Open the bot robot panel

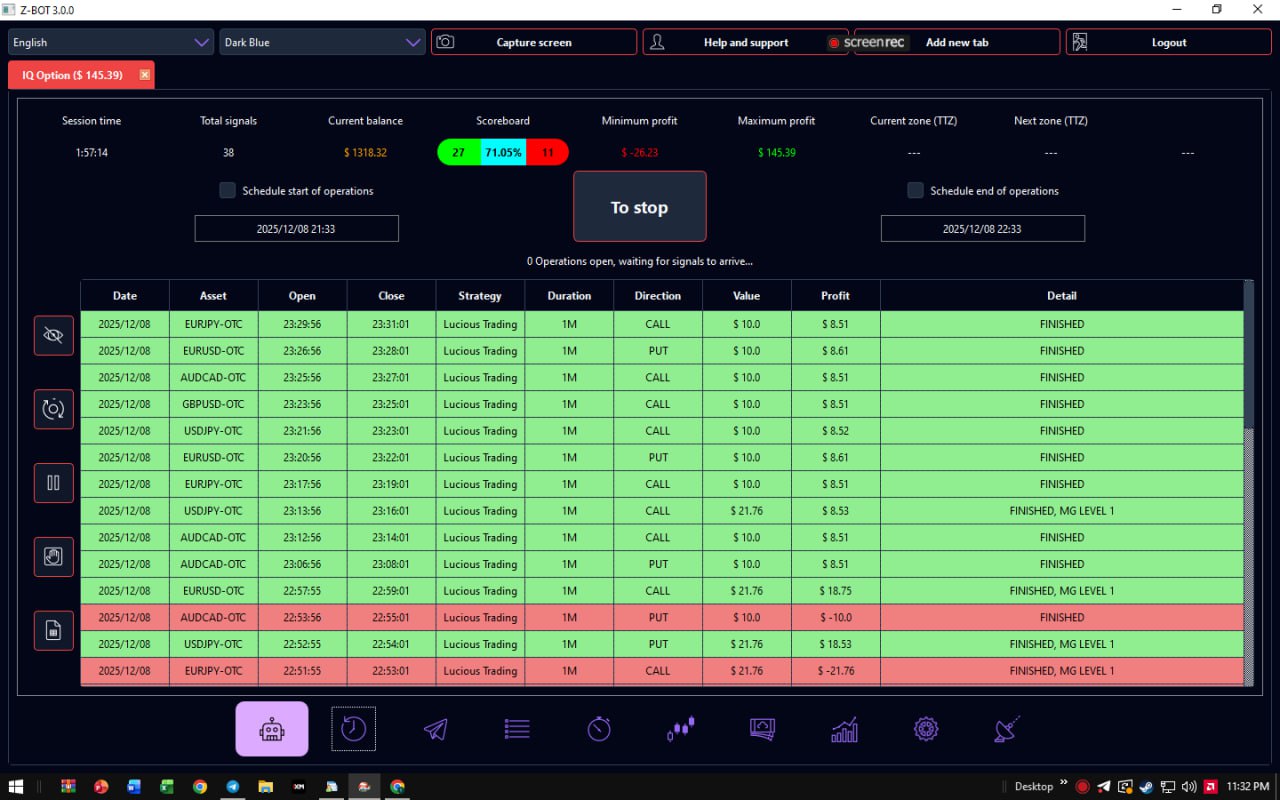[271, 728]
